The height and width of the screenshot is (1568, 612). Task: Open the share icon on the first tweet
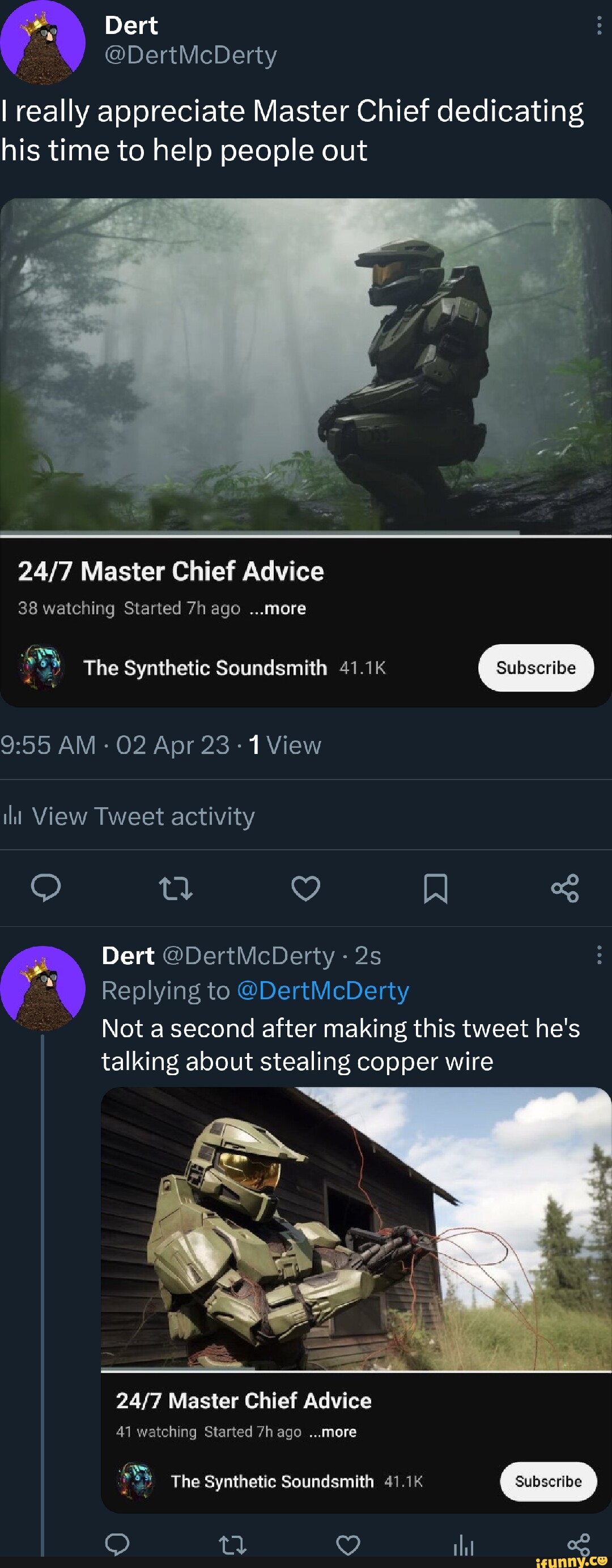pyautogui.click(x=566, y=889)
